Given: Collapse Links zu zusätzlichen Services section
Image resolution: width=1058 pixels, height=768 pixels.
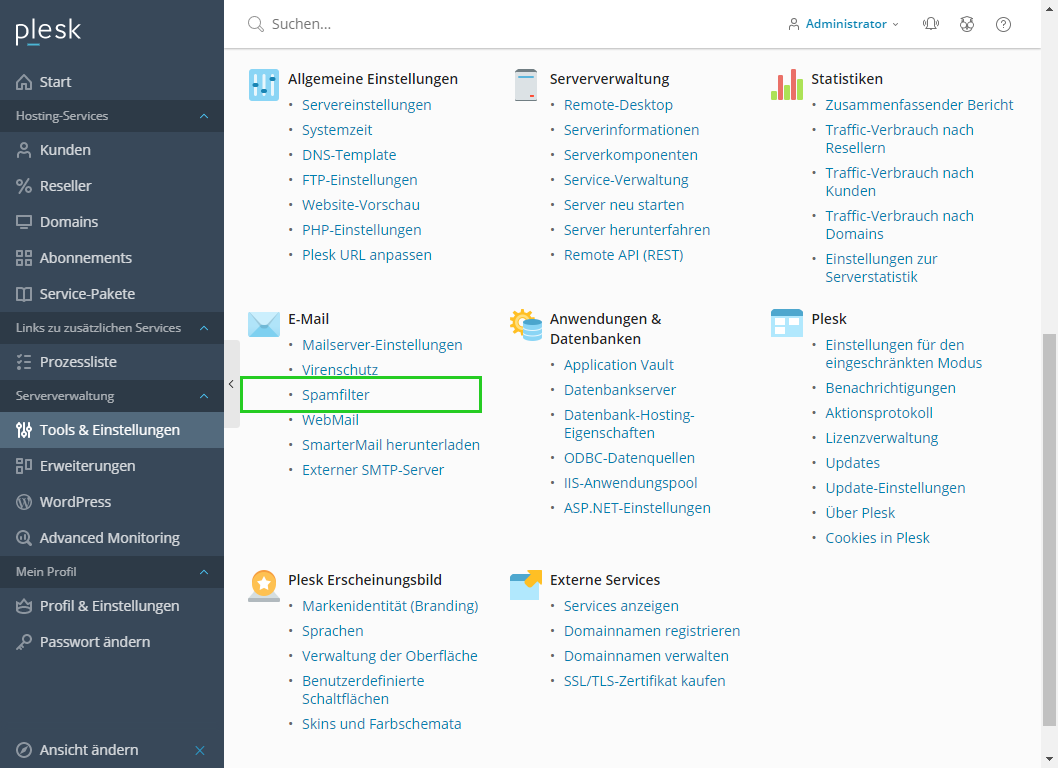Looking at the screenshot, I should [204, 328].
